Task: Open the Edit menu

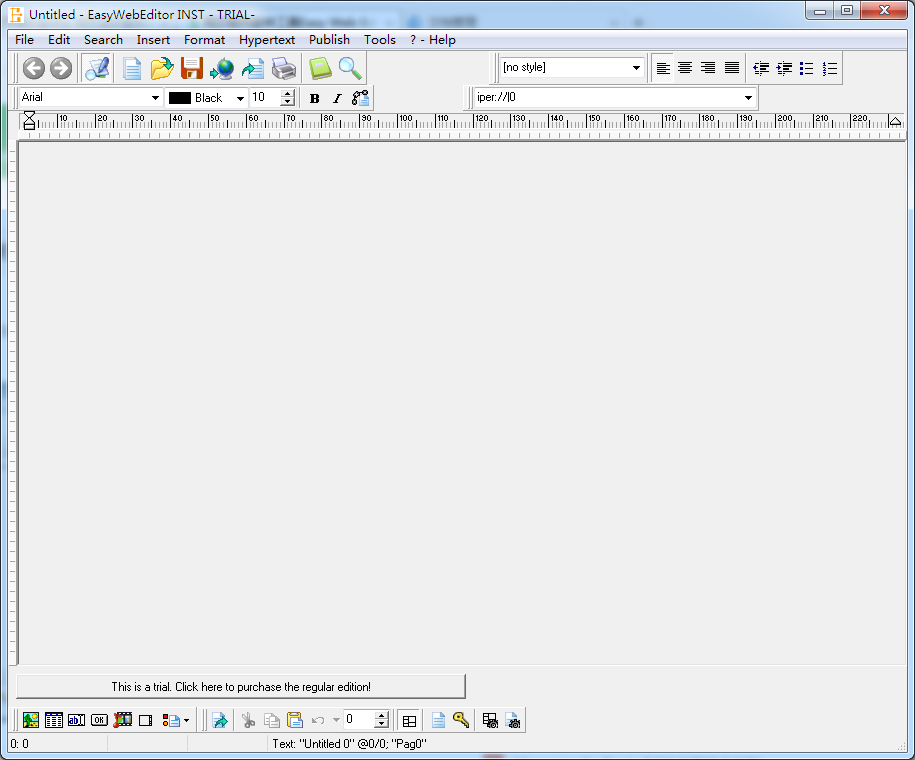Action: 59,40
